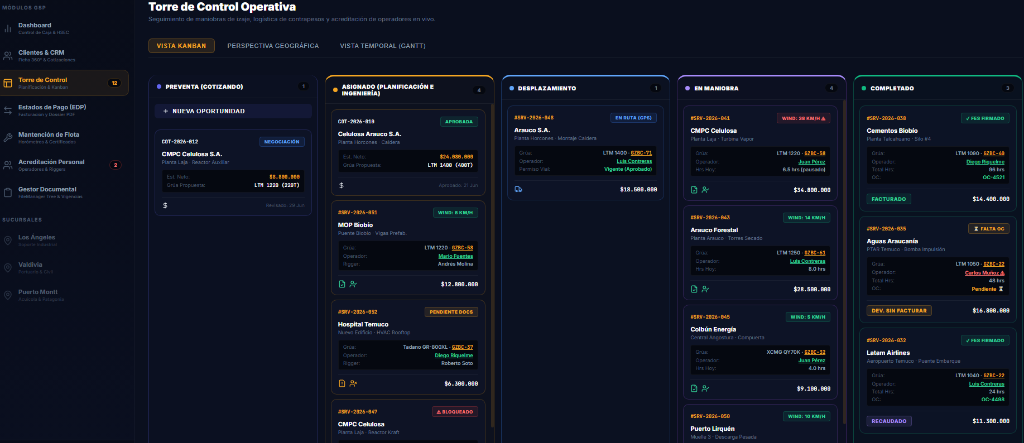1024x443 pixels.
Task: Click operator link Carlos Muñoz on Aguas Araucanía
Action: pos(985,272)
